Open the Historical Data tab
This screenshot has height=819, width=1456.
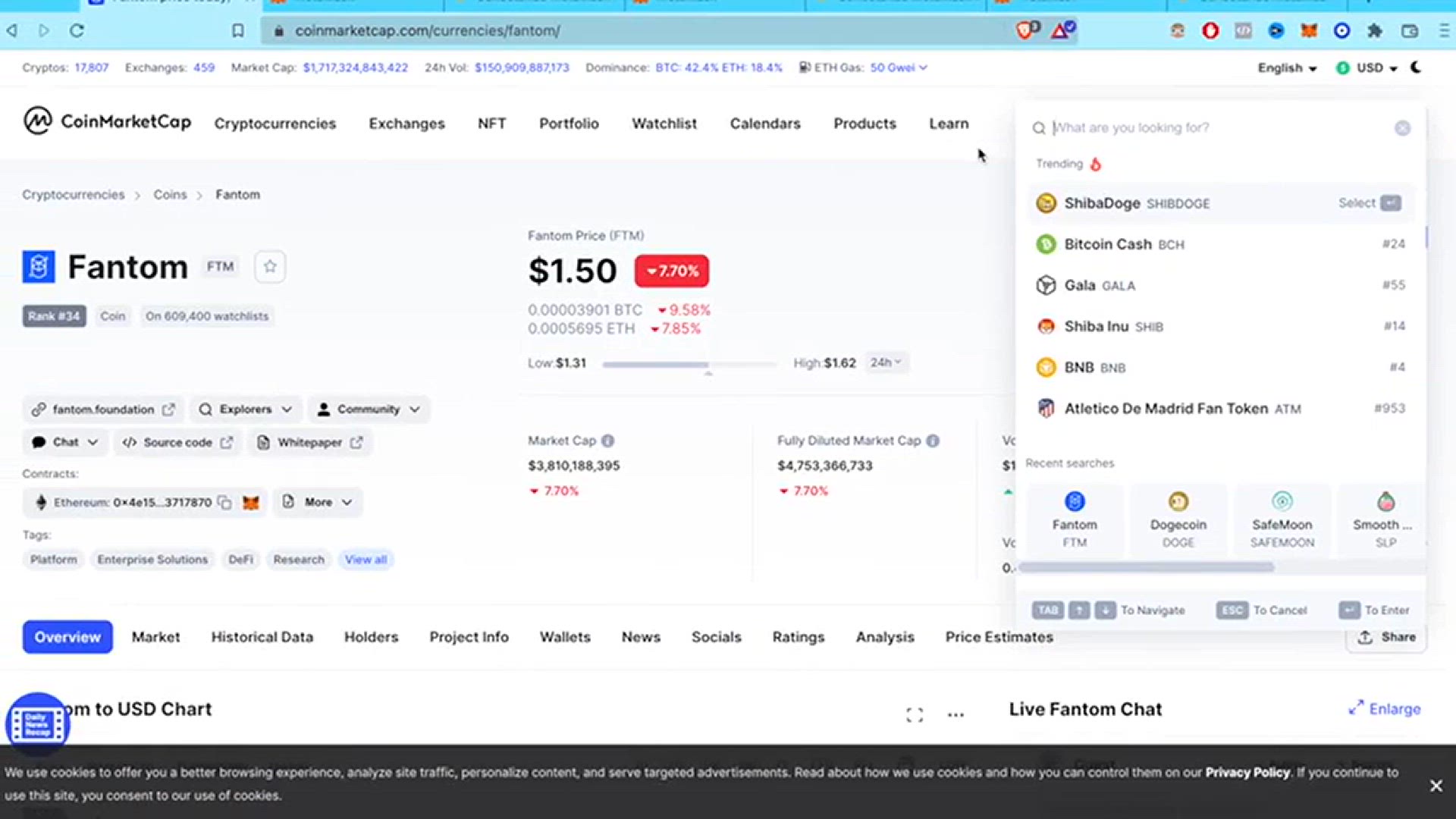262,637
